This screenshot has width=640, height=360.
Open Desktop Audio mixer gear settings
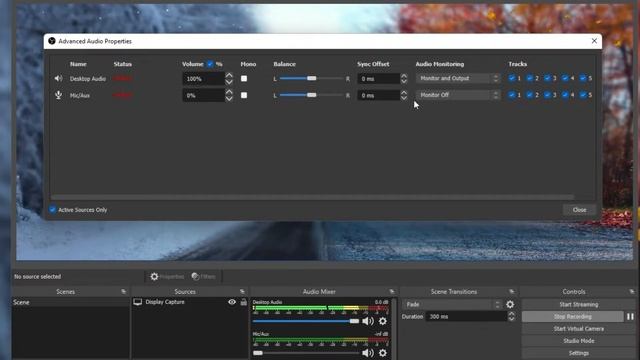[382, 321]
